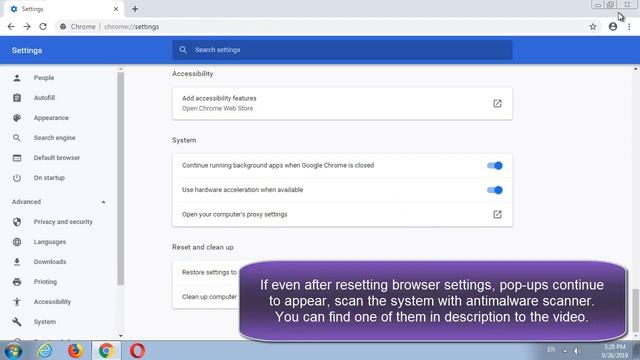Collapse the Advanced section arrow
This screenshot has height=360, width=640.
tap(103, 202)
